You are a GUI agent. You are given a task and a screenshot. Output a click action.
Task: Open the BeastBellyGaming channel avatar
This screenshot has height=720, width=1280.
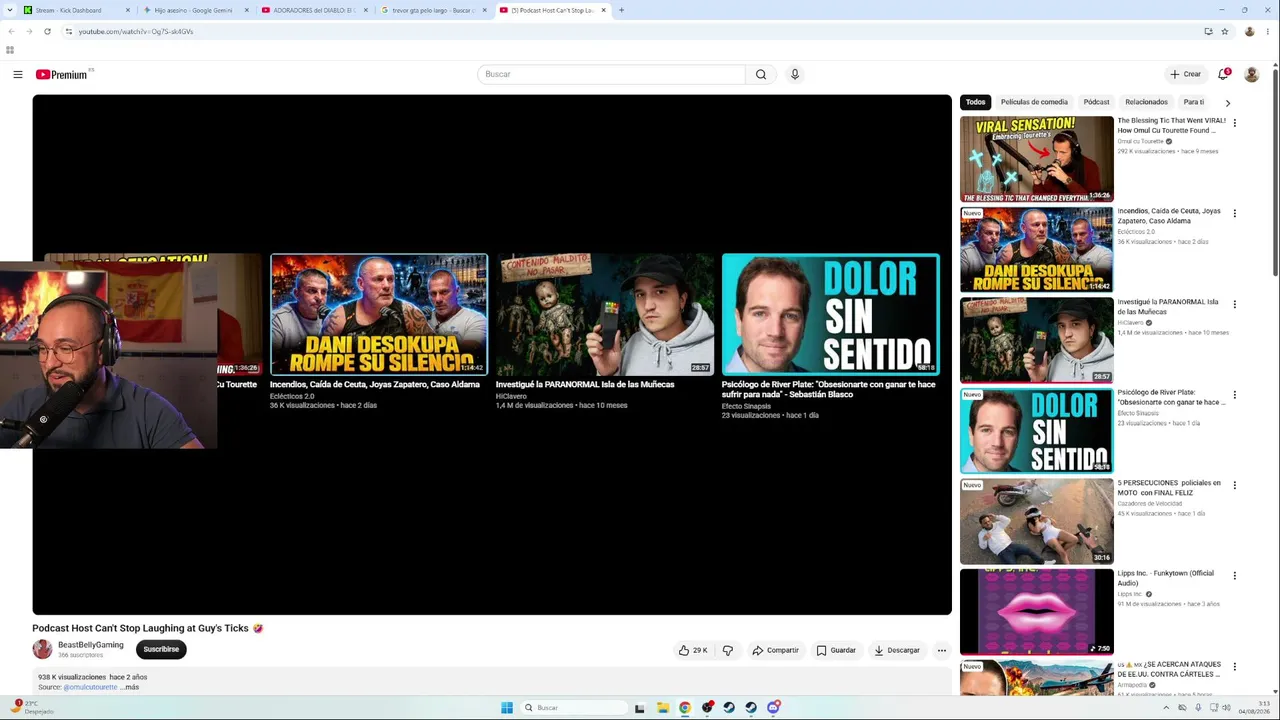42,649
